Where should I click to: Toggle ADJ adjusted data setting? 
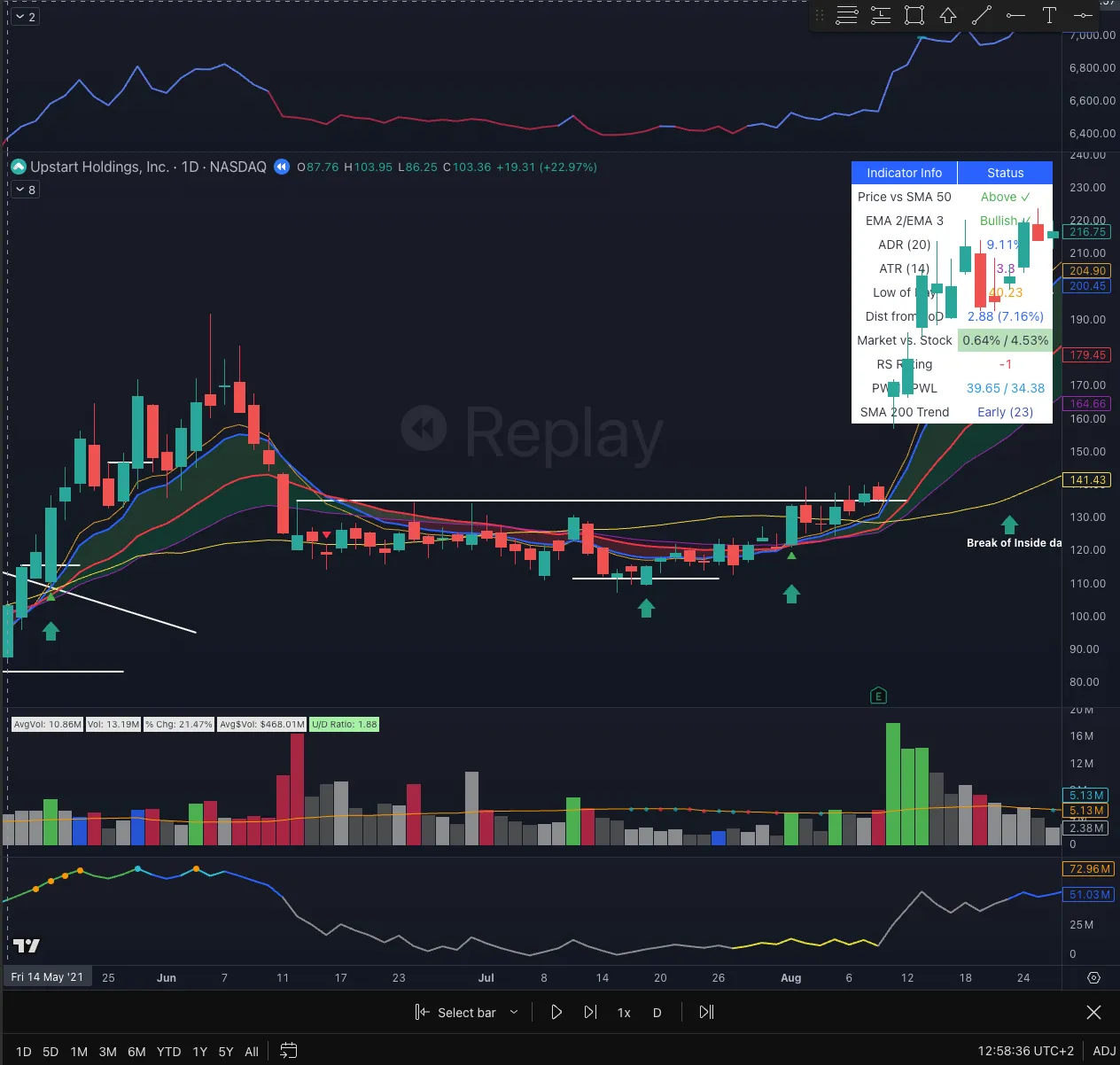click(x=1104, y=1051)
